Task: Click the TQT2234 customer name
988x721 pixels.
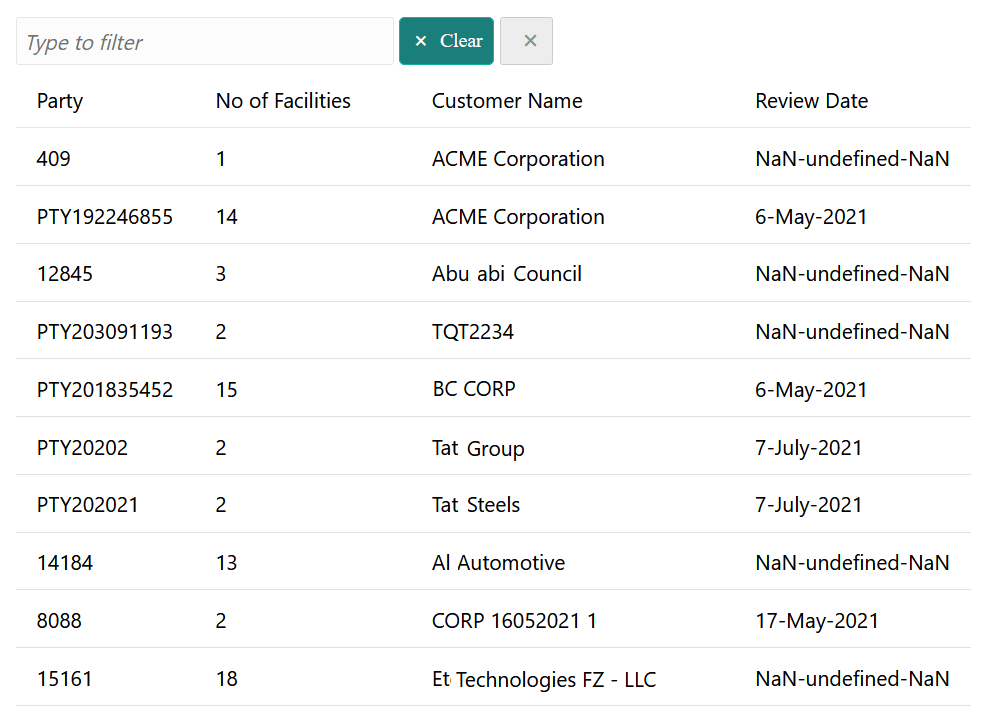Action: coord(473,332)
